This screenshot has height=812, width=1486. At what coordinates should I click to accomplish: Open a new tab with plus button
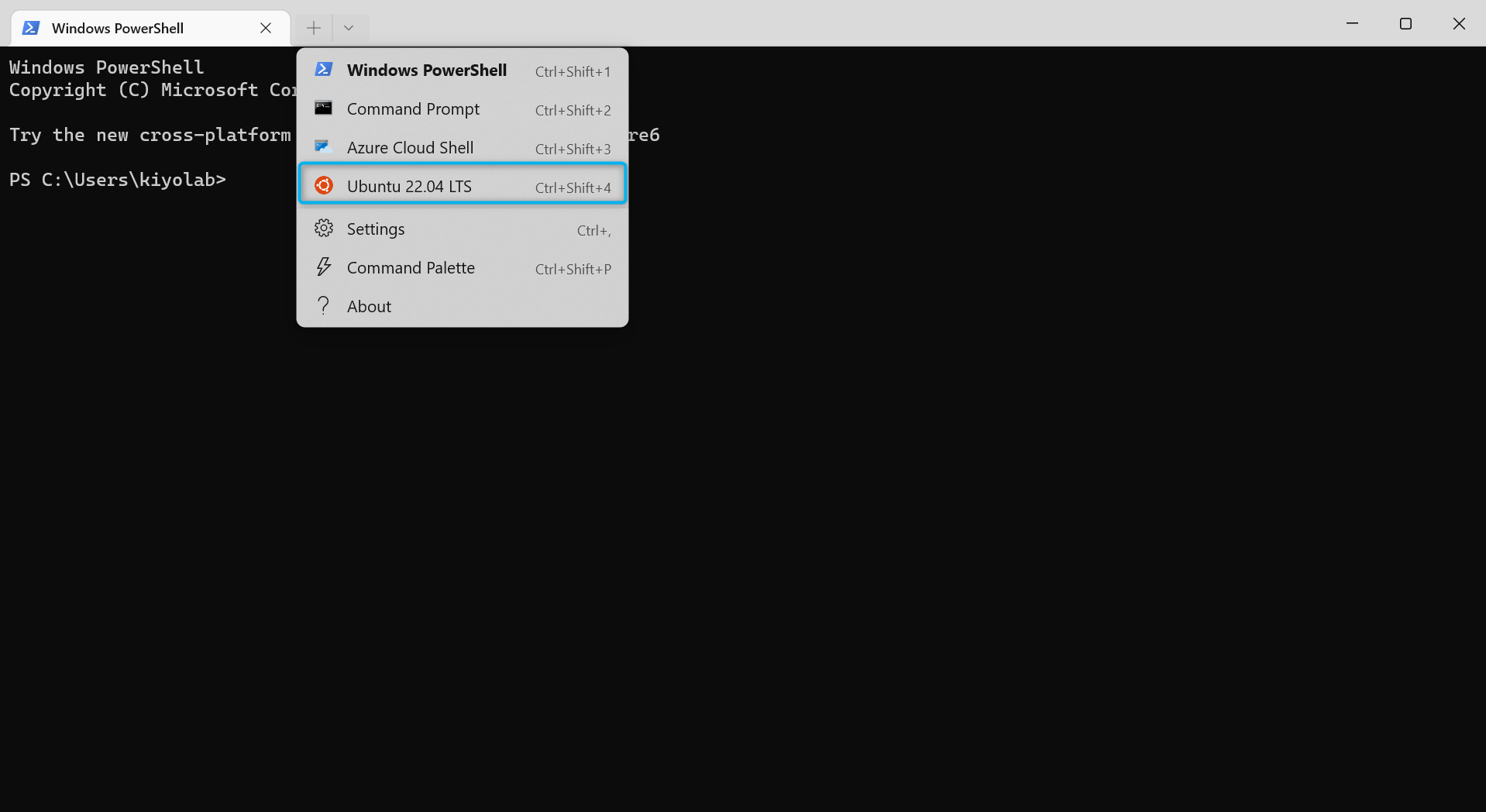[x=313, y=28]
